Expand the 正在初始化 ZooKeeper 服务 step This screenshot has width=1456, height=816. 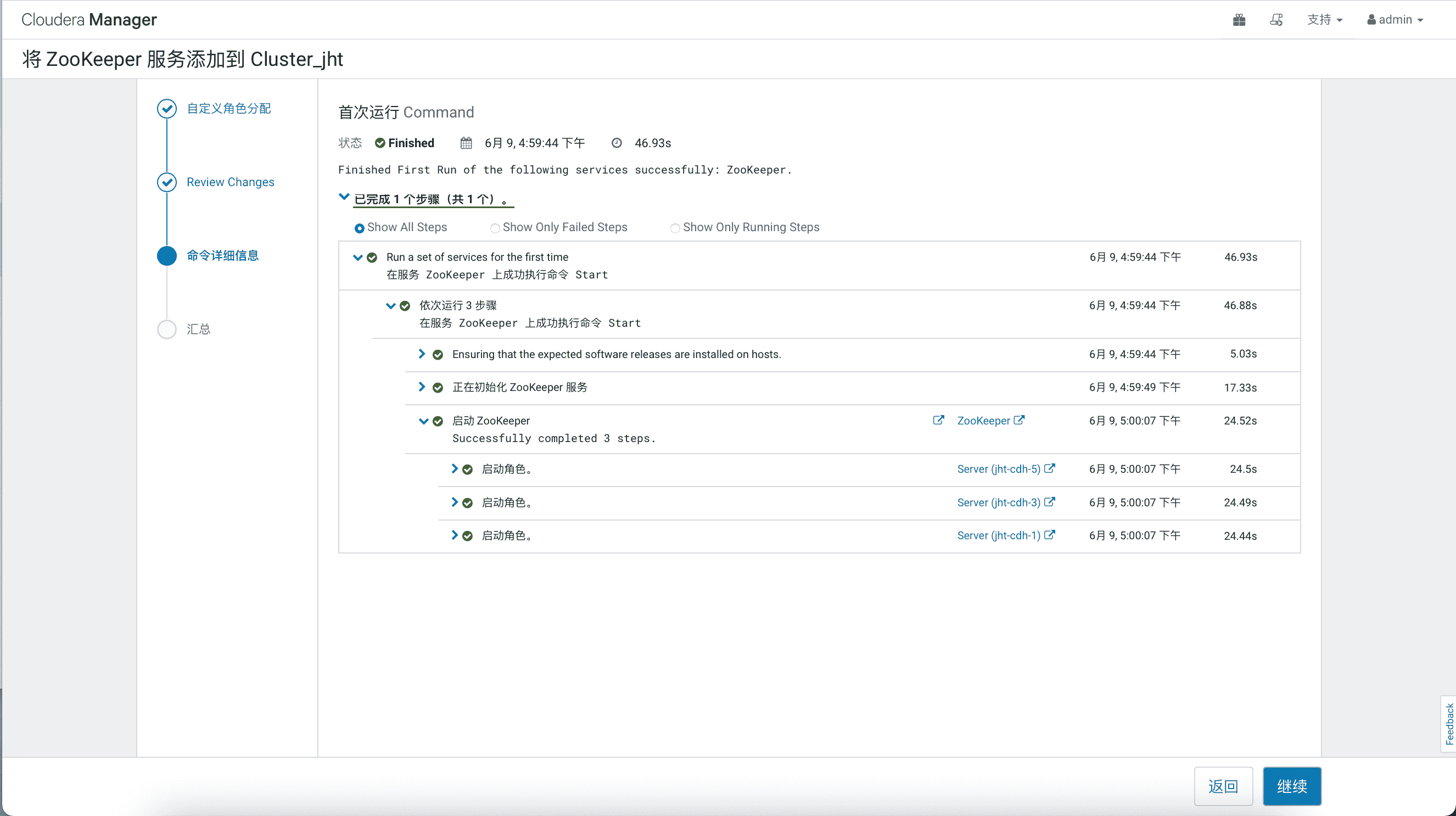point(422,387)
